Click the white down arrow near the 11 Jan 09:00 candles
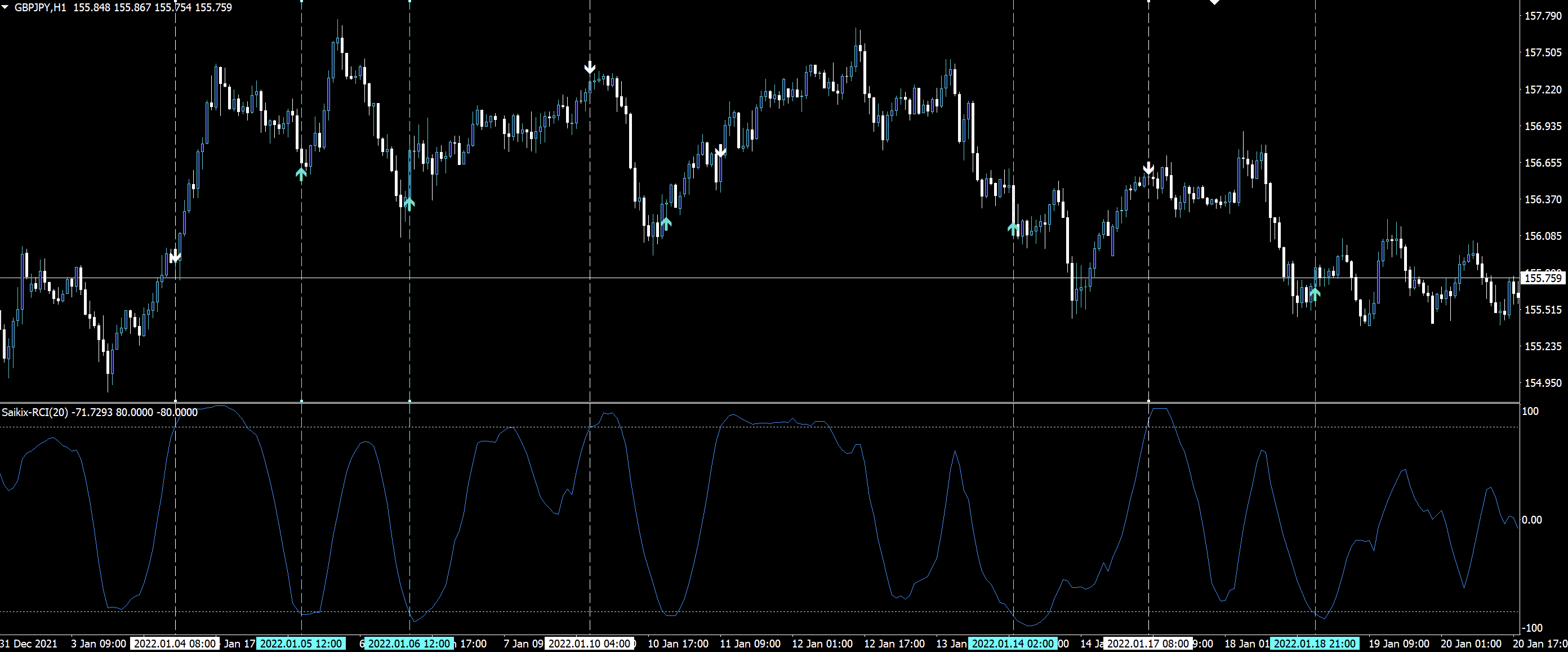 point(721,150)
